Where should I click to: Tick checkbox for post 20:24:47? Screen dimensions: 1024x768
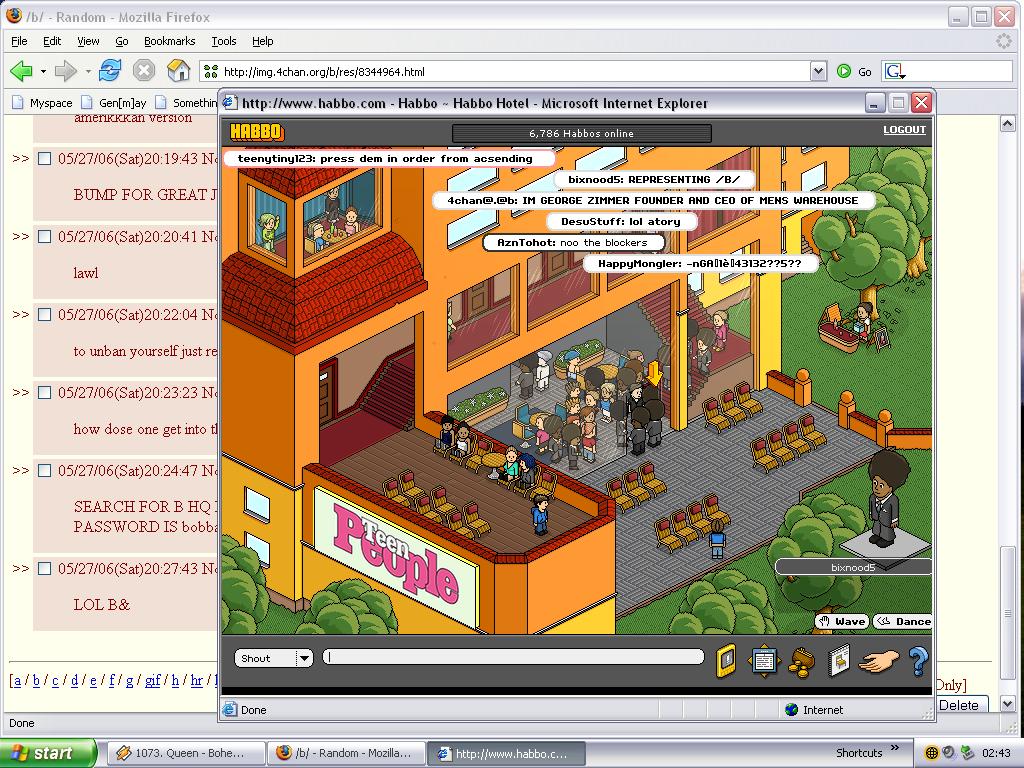44,470
